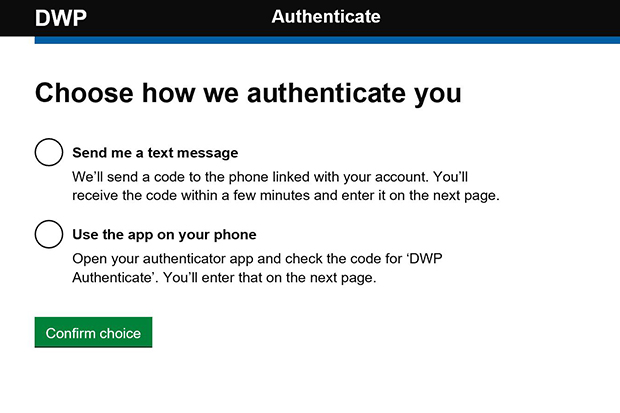This screenshot has height=413, width=620.
Task: Click "You'll enter that on the next page" text
Action: pos(269,277)
